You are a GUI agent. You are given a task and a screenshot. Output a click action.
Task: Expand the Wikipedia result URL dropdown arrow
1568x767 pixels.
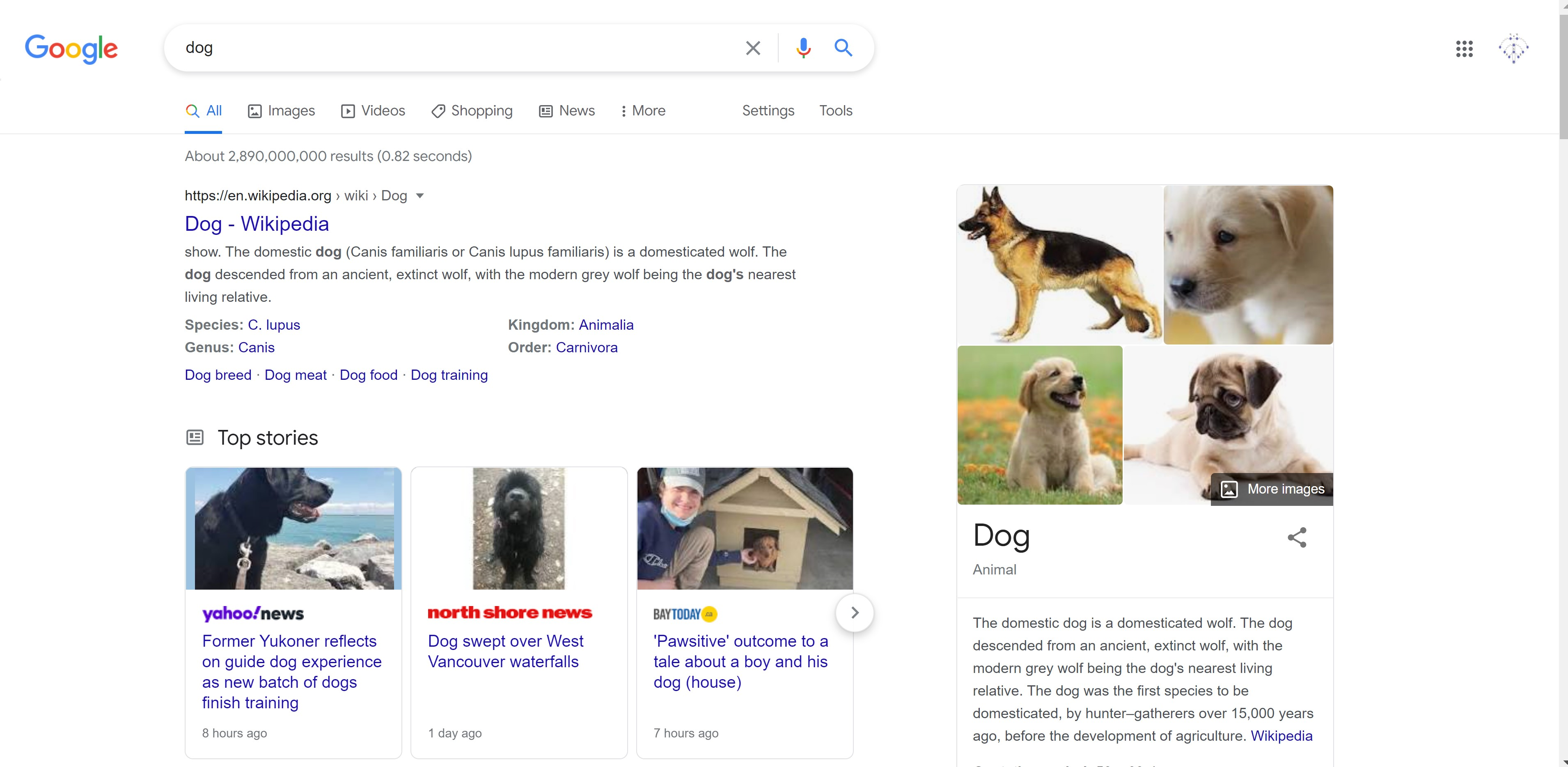click(420, 196)
